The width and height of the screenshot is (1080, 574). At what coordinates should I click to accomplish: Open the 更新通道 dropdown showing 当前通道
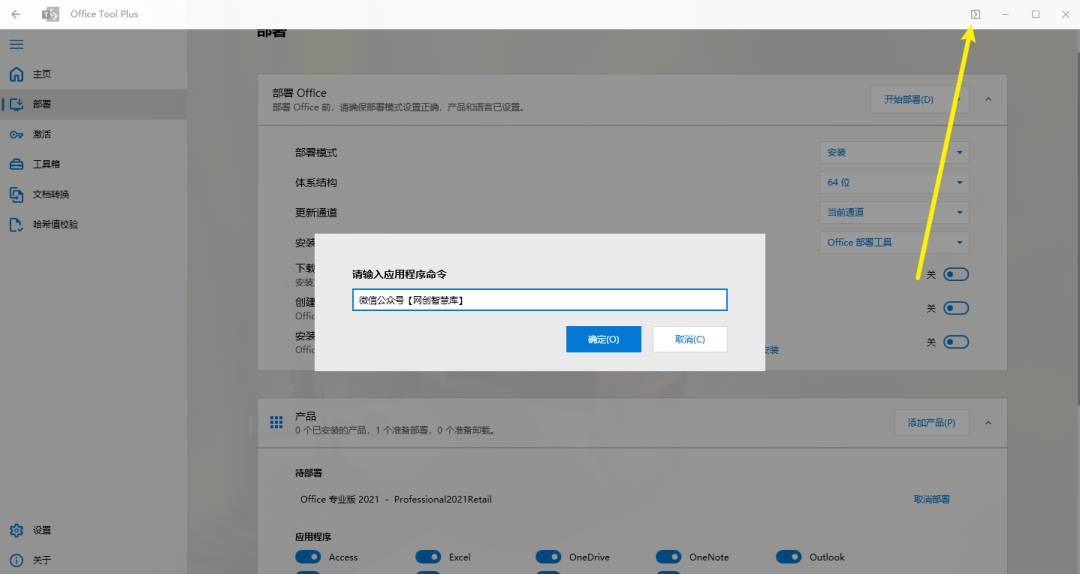click(893, 212)
